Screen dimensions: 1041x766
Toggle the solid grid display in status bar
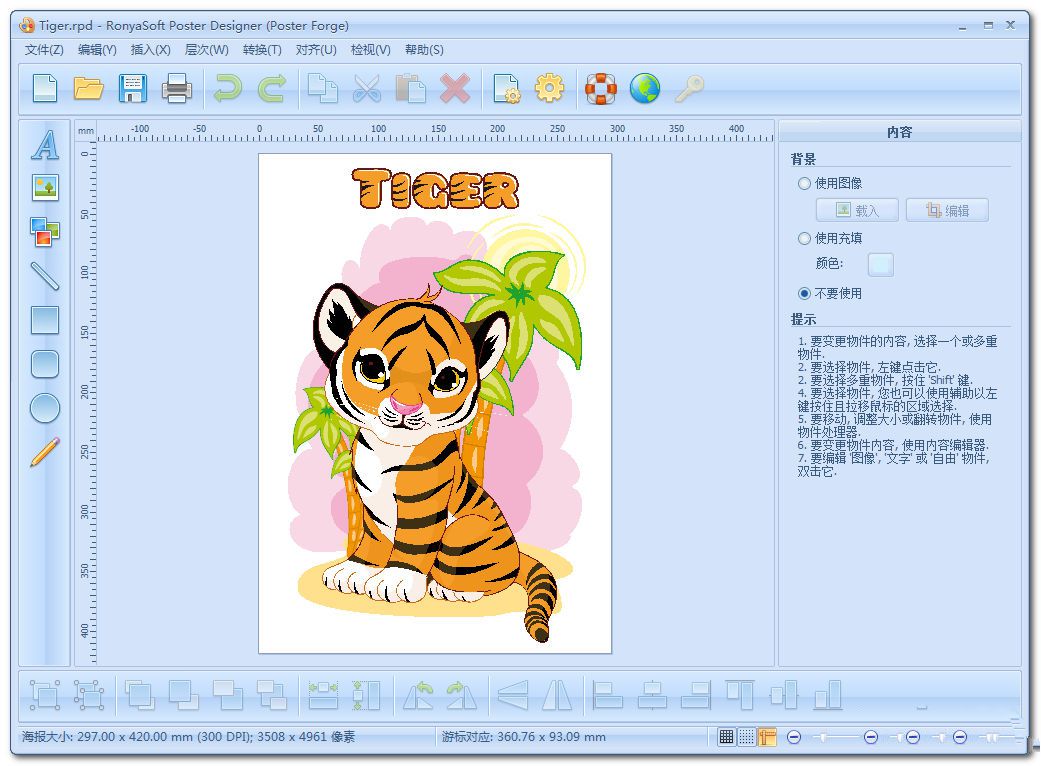tap(726, 737)
